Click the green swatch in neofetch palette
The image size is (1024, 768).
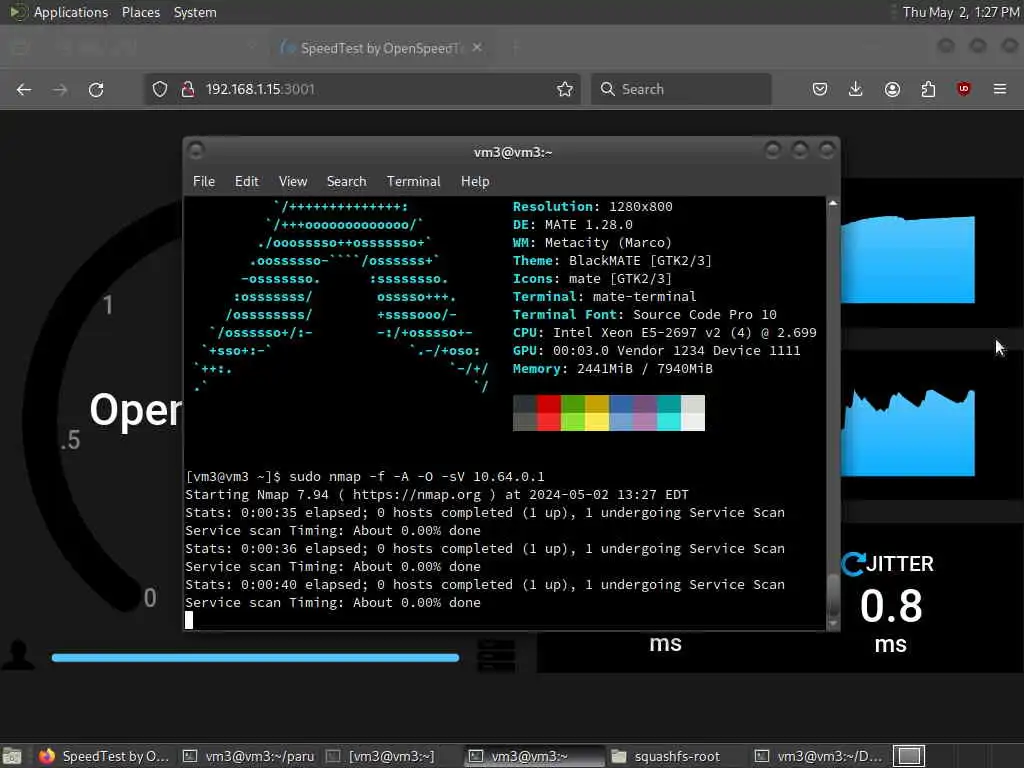pyautogui.click(x=573, y=413)
